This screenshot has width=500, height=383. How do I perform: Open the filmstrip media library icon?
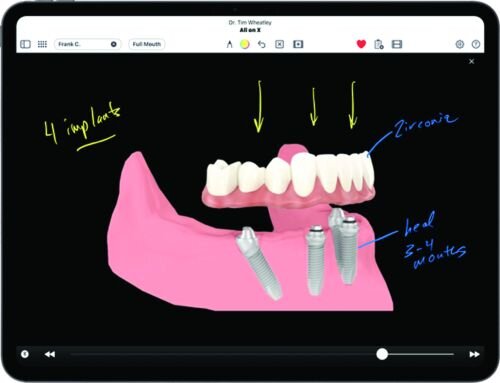pyautogui.click(x=397, y=44)
